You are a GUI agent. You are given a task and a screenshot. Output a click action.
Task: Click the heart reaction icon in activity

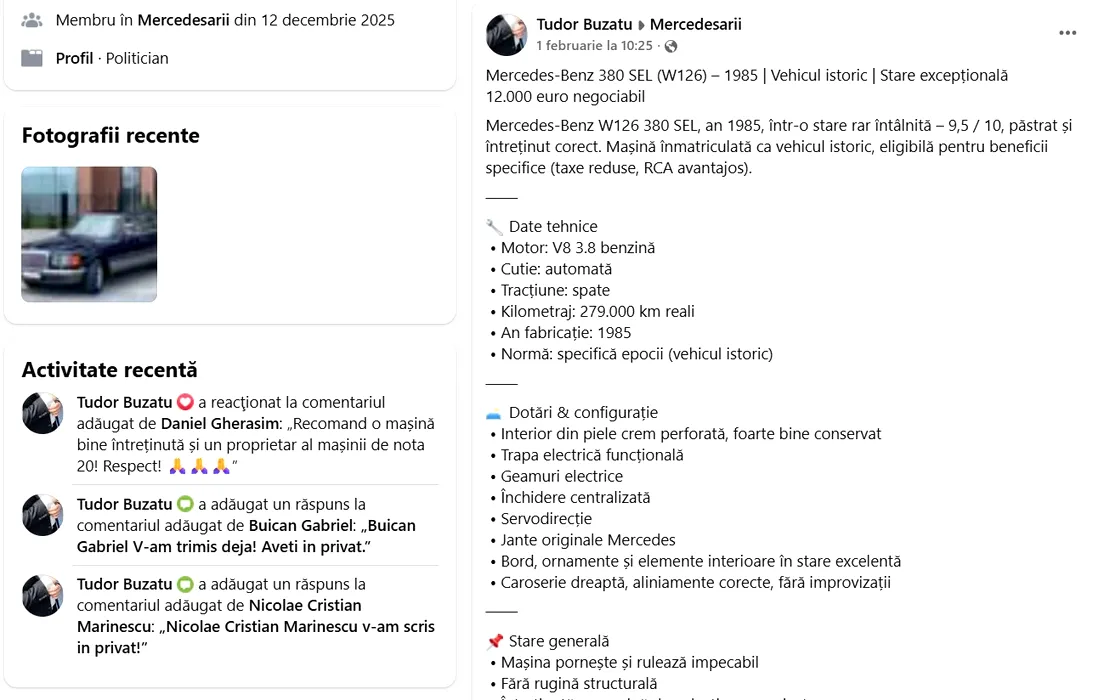point(185,403)
